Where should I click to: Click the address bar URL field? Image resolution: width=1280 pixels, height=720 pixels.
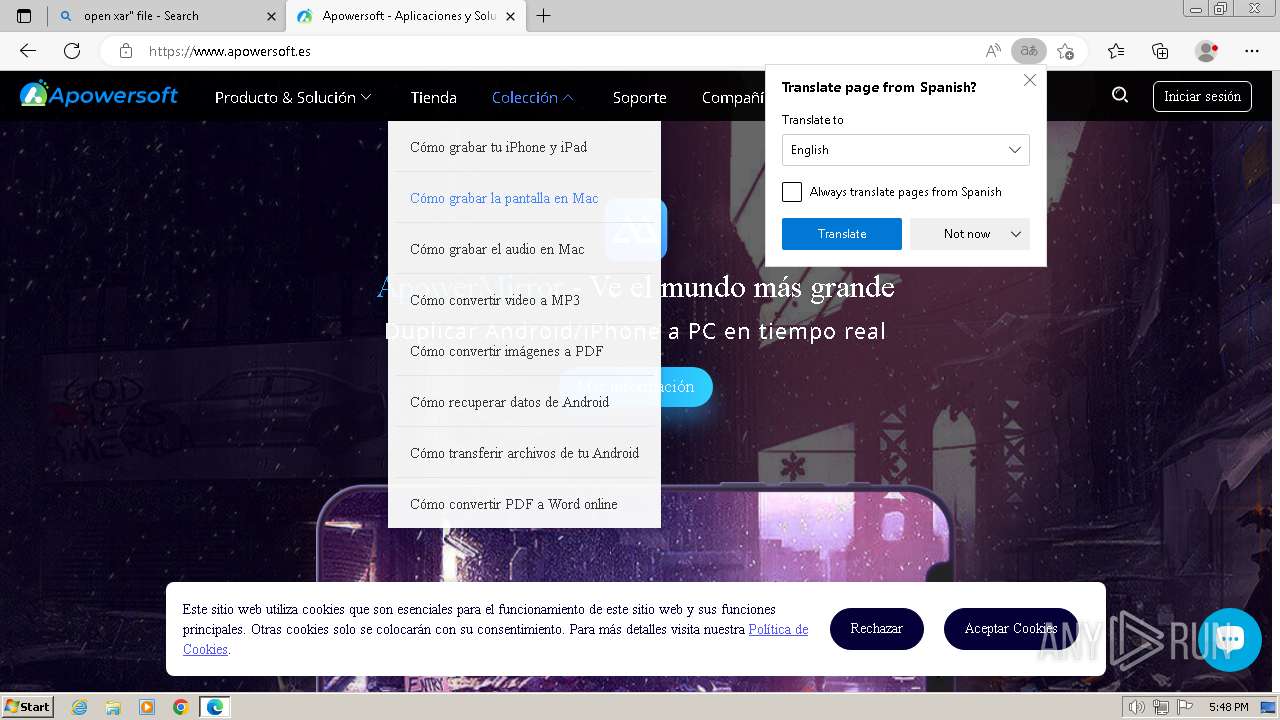coord(560,51)
